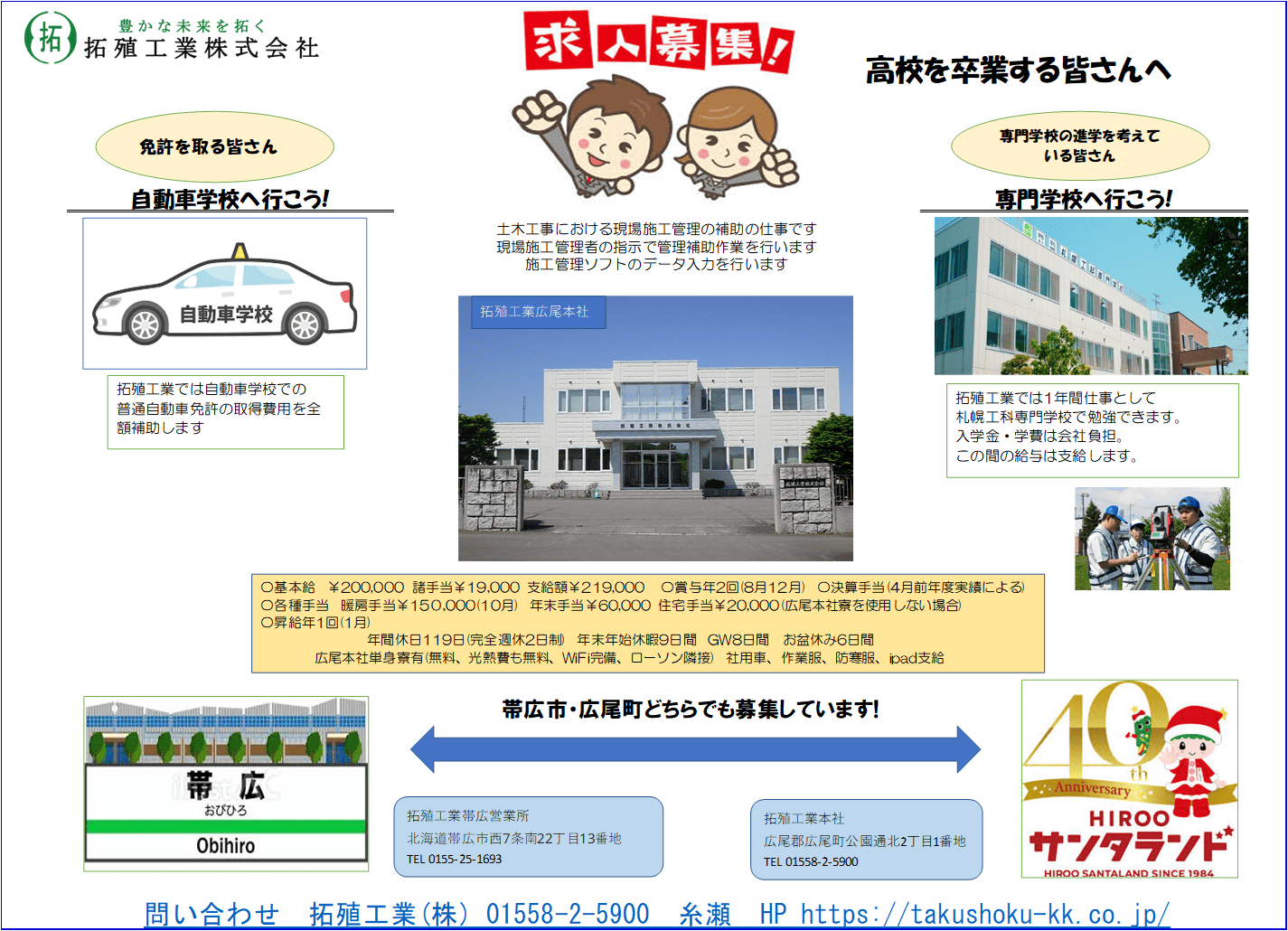Image resolution: width=1288 pixels, height=931 pixels.
Task: Select the surveyors with equipment photo
Action: click(1152, 539)
